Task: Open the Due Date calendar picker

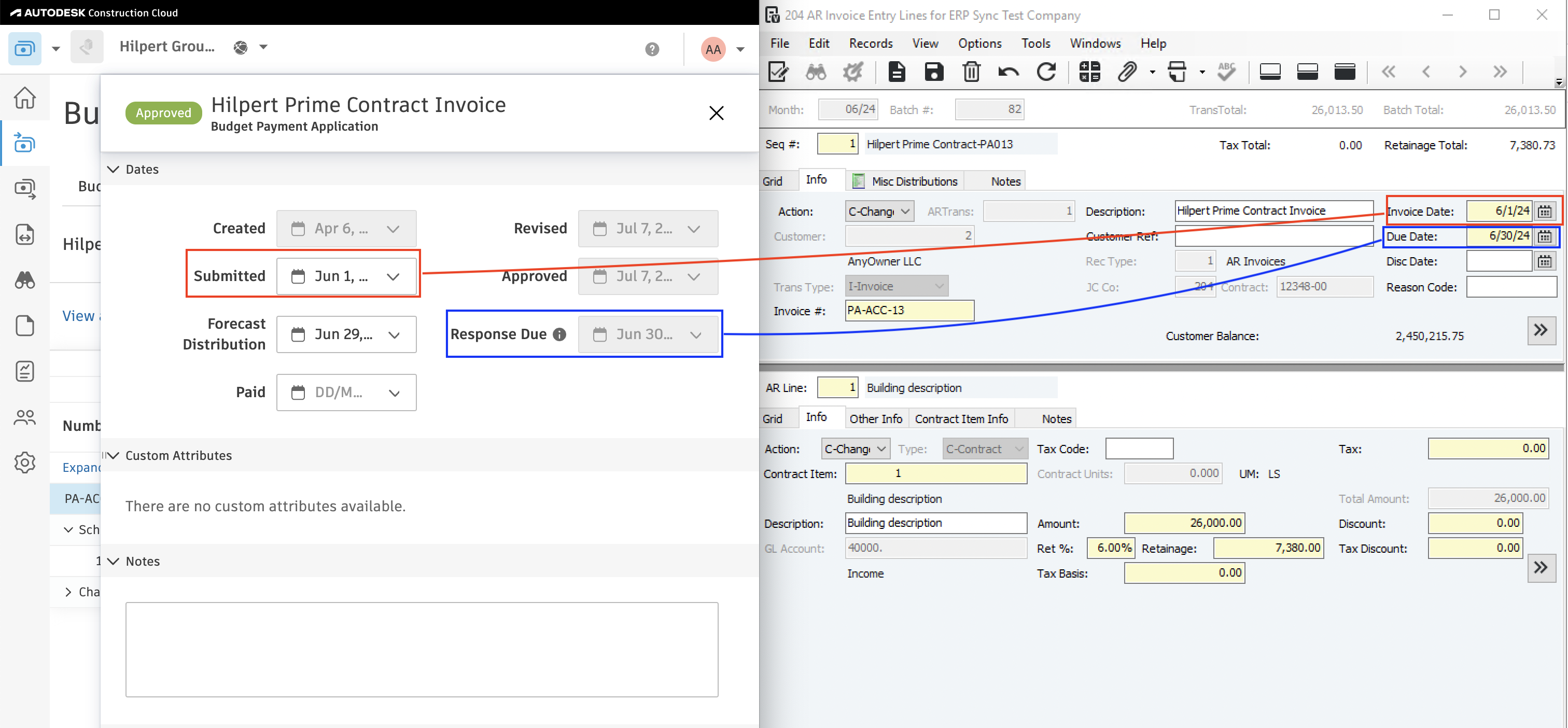Action: pos(1545,236)
